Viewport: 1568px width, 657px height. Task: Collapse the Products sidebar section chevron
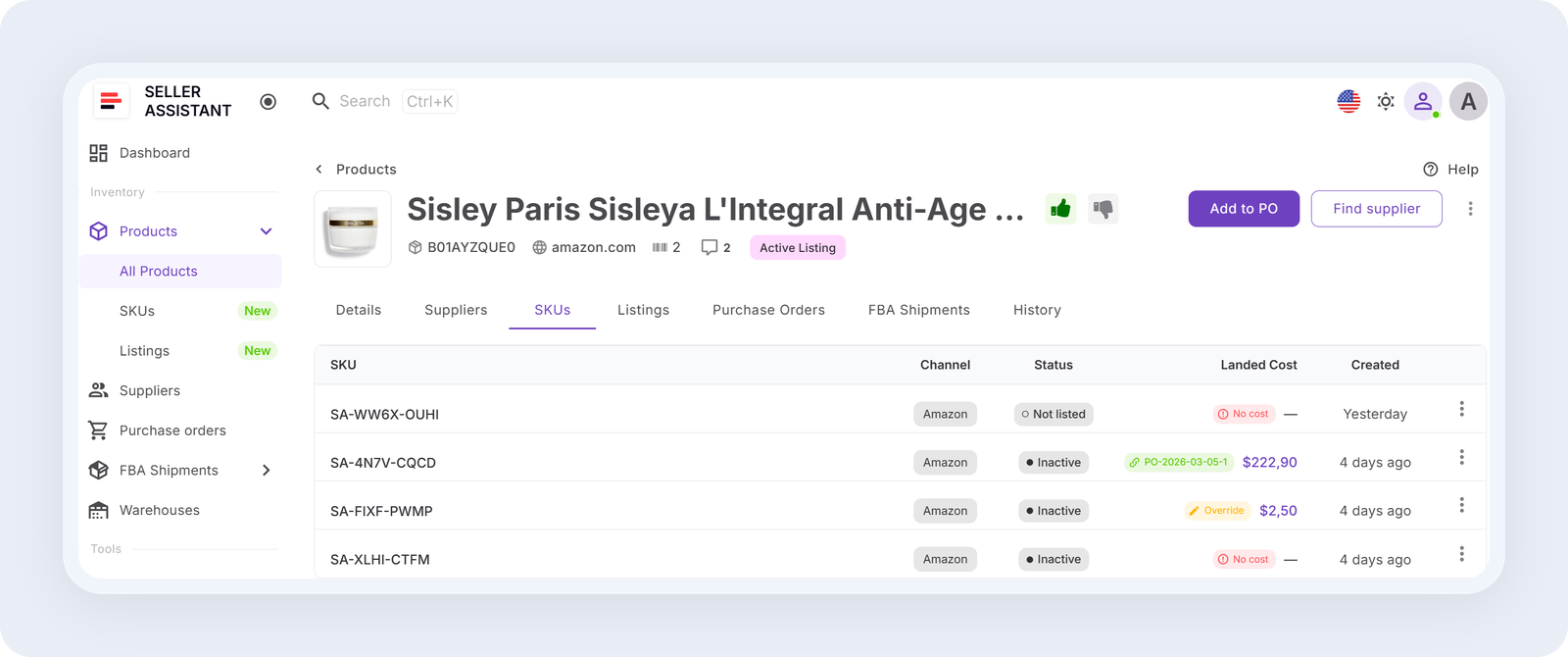(x=266, y=231)
